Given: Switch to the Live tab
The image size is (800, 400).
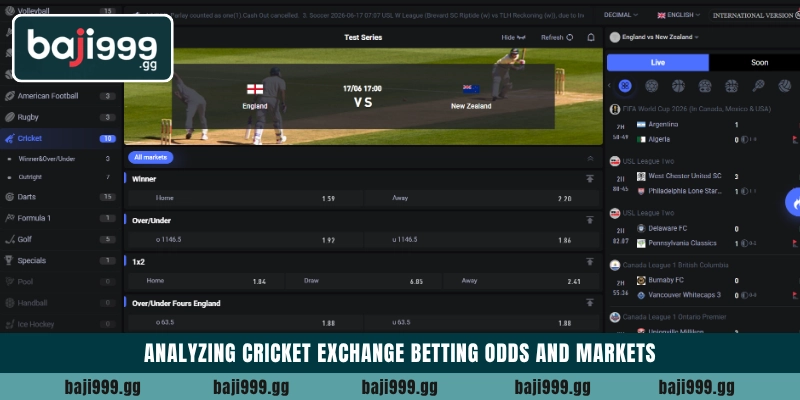Looking at the screenshot, I should pyautogui.click(x=658, y=63).
